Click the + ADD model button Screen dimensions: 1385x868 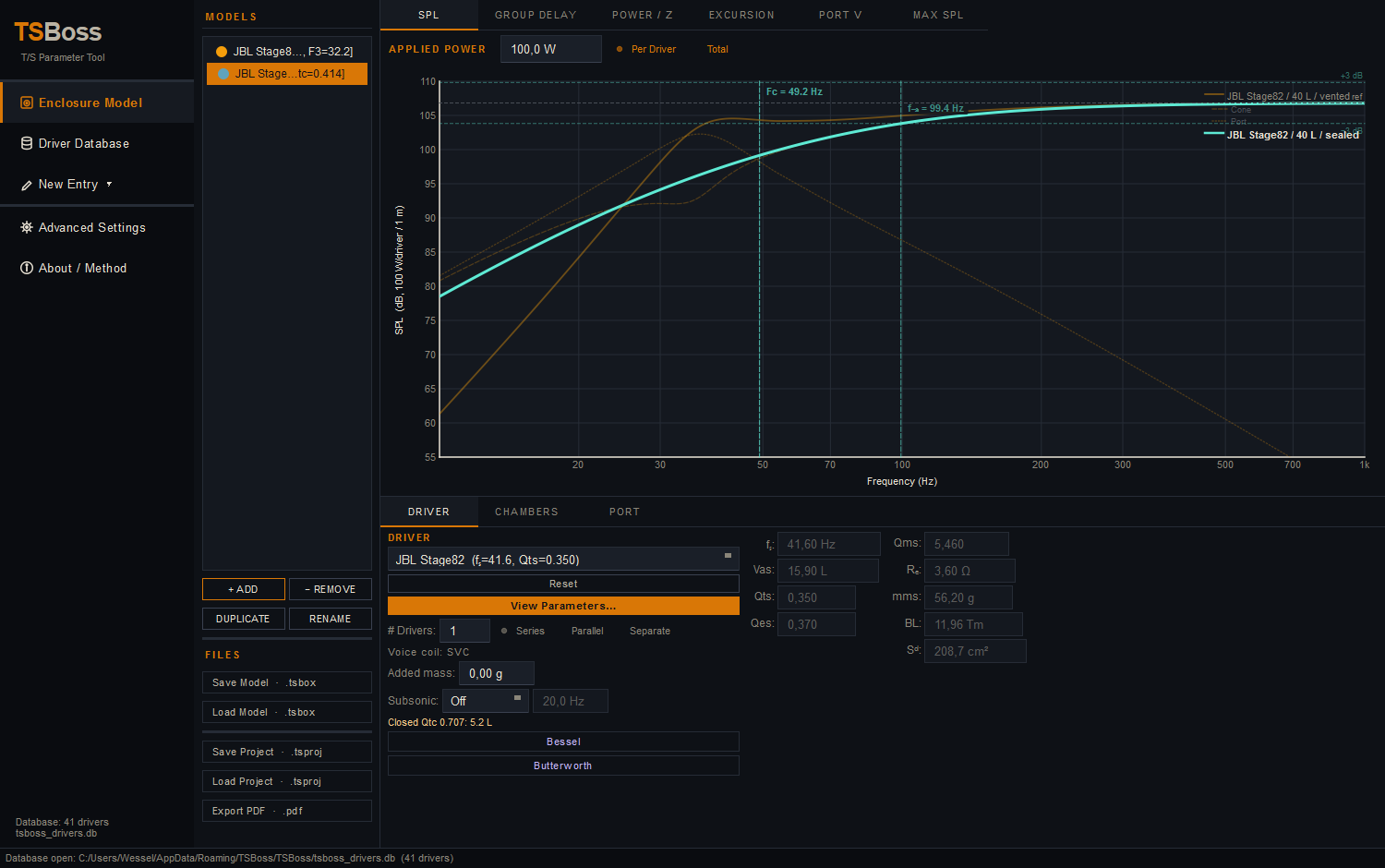[244, 589]
